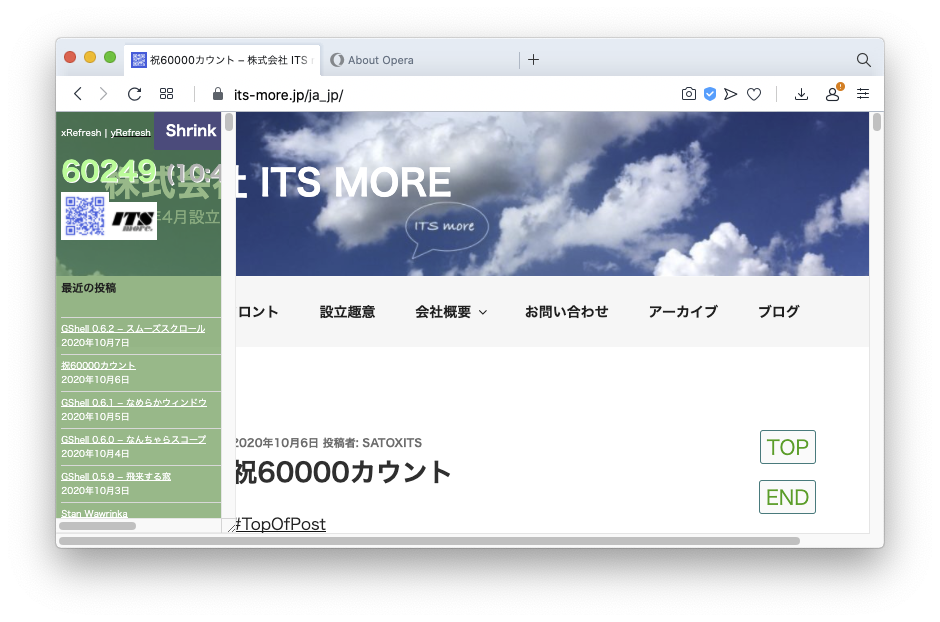
Task: Click the green TOP button
Action: (x=787, y=447)
